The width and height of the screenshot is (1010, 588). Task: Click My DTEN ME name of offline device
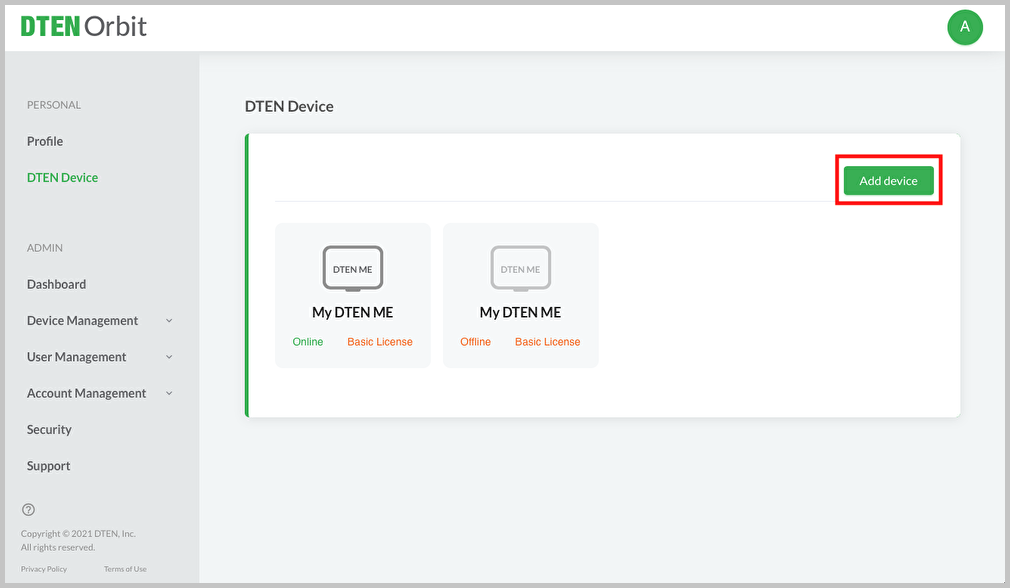click(x=520, y=312)
